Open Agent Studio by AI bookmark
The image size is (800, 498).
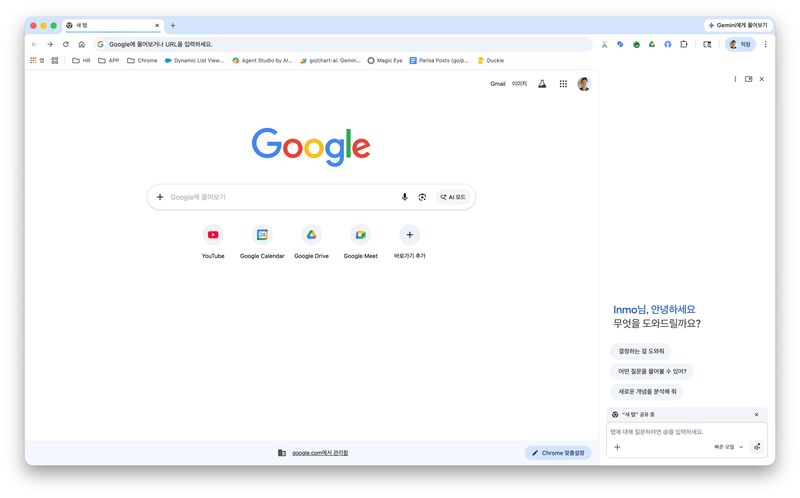(262, 60)
